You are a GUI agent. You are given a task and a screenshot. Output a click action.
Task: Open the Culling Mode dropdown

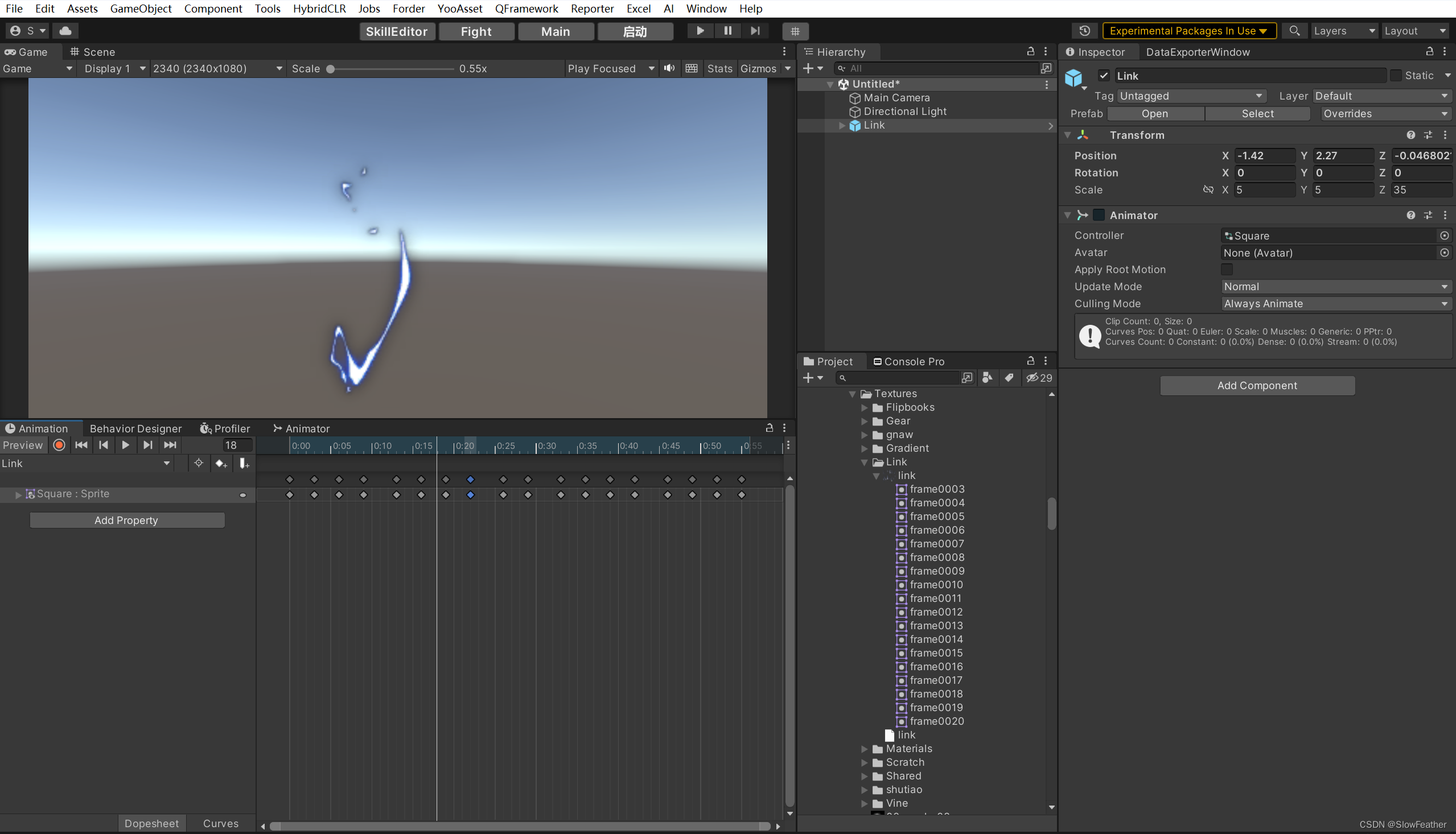coord(1335,303)
